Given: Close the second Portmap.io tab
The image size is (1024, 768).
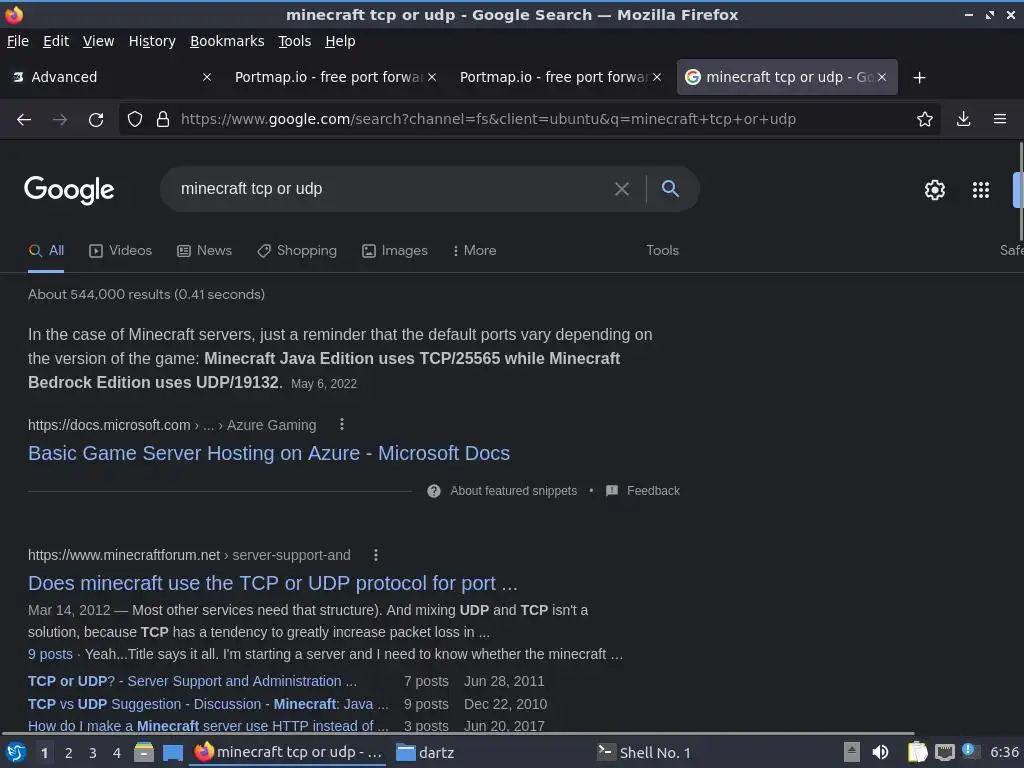Looking at the screenshot, I should (657, 77).
